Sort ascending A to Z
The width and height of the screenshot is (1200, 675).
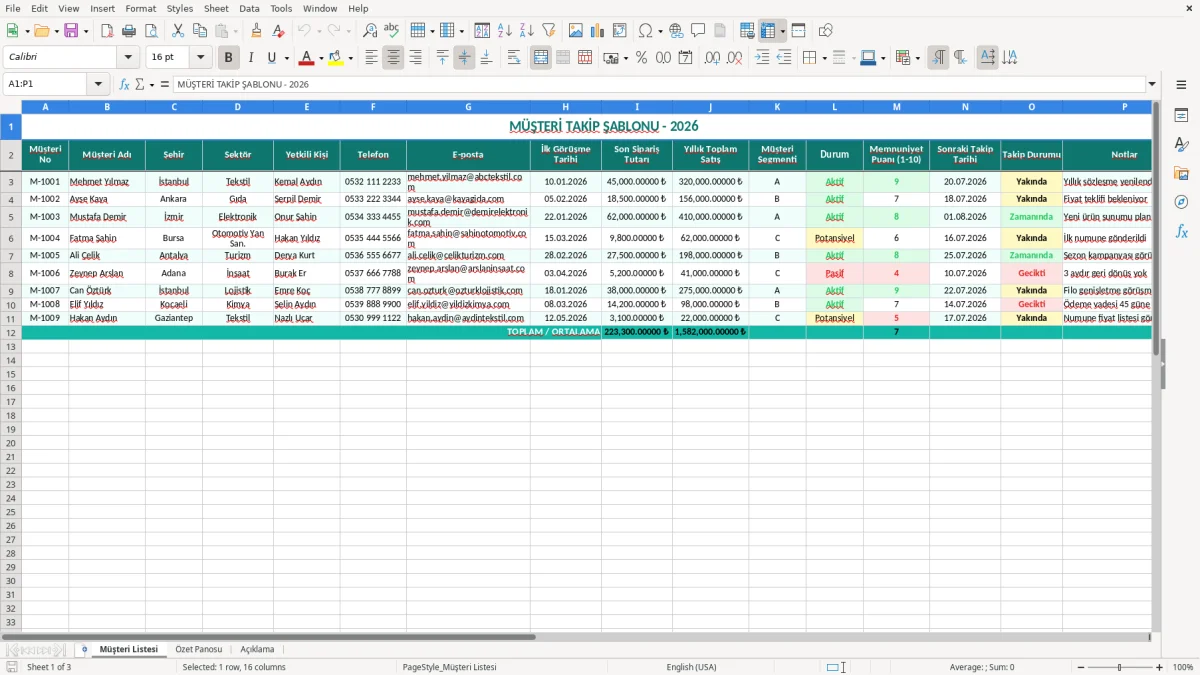click(505, 31)
